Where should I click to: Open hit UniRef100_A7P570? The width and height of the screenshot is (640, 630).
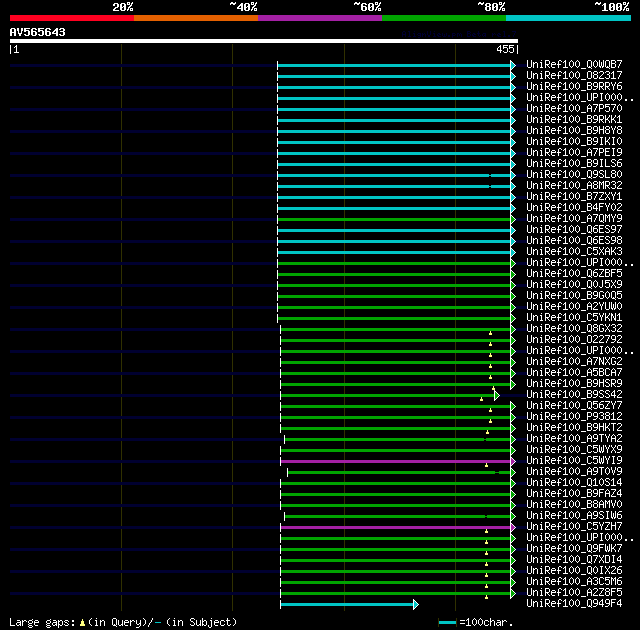(574, 109)
